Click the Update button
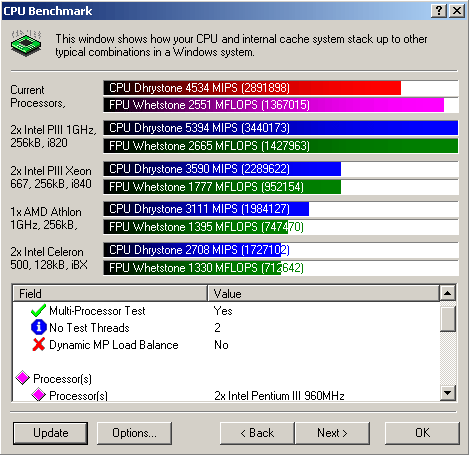Viewport: 469px width, 455px height. [x=51, y=433]
